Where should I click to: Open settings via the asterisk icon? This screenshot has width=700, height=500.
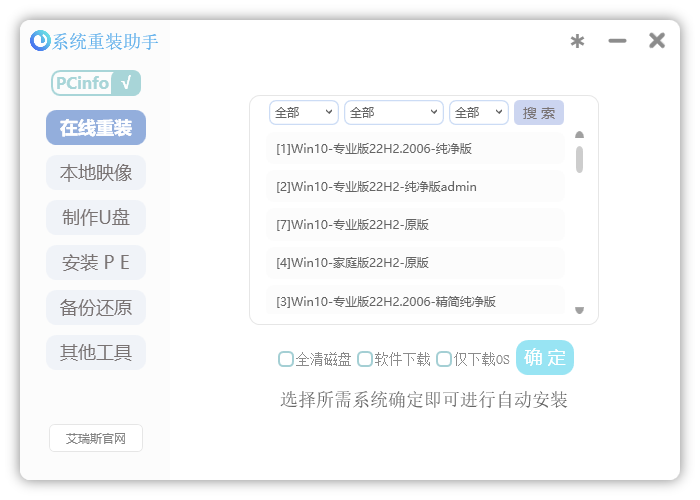[x=577, y=41]
